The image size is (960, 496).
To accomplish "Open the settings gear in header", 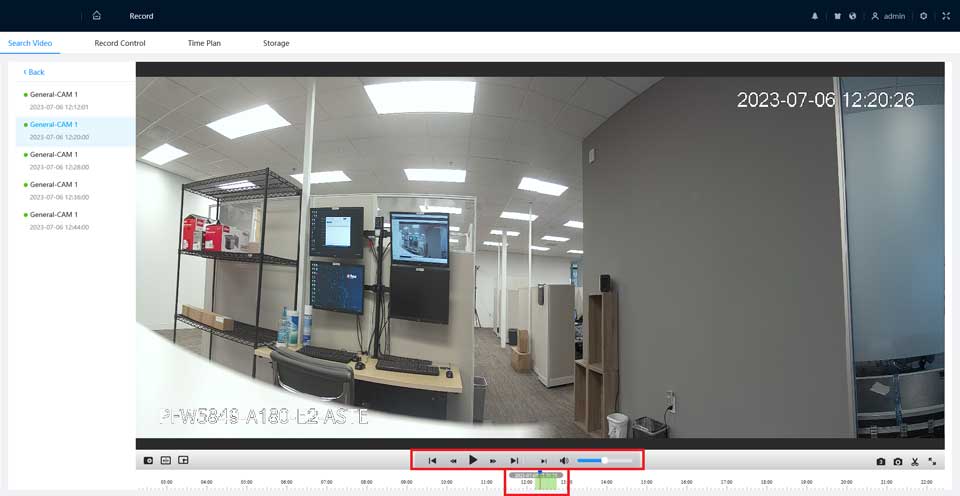I will [923, 16].
